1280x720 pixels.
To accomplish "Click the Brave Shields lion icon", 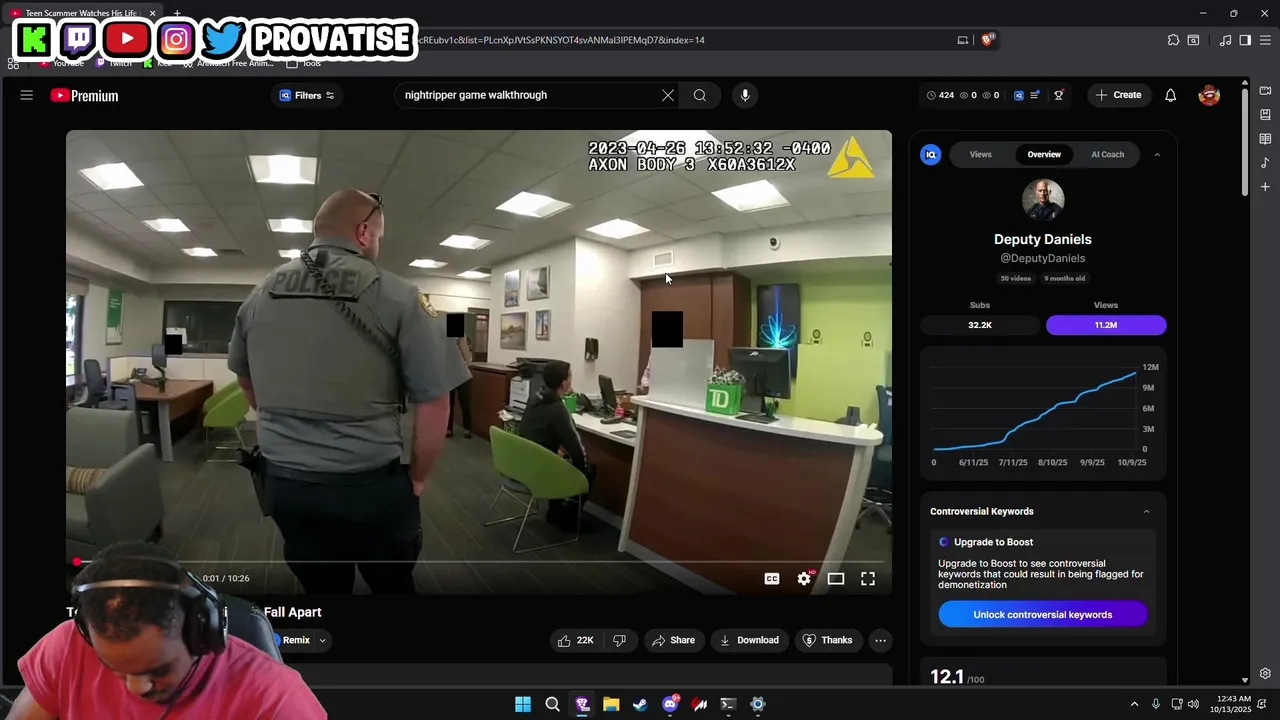I will coord(988,40).
